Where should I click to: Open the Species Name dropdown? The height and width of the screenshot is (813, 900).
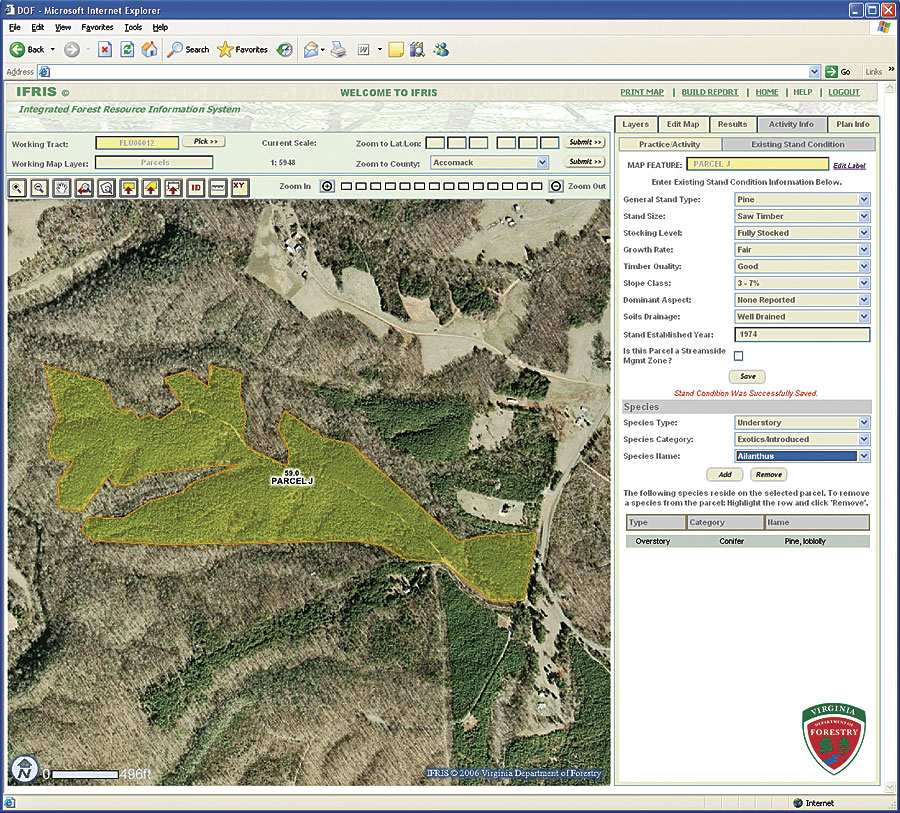coord(864,456)
